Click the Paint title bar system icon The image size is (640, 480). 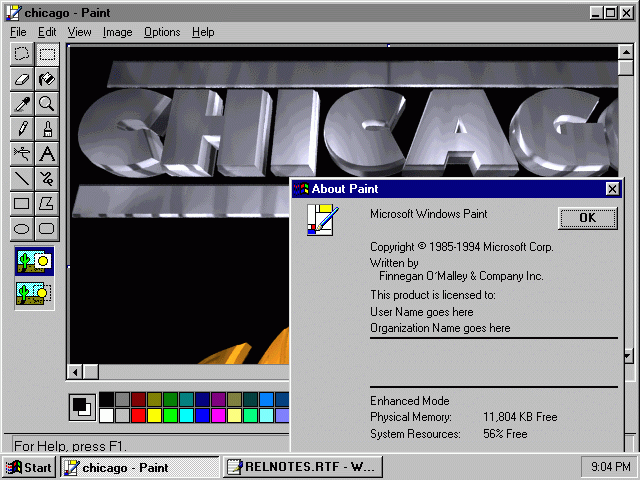(x=13, y=13)
